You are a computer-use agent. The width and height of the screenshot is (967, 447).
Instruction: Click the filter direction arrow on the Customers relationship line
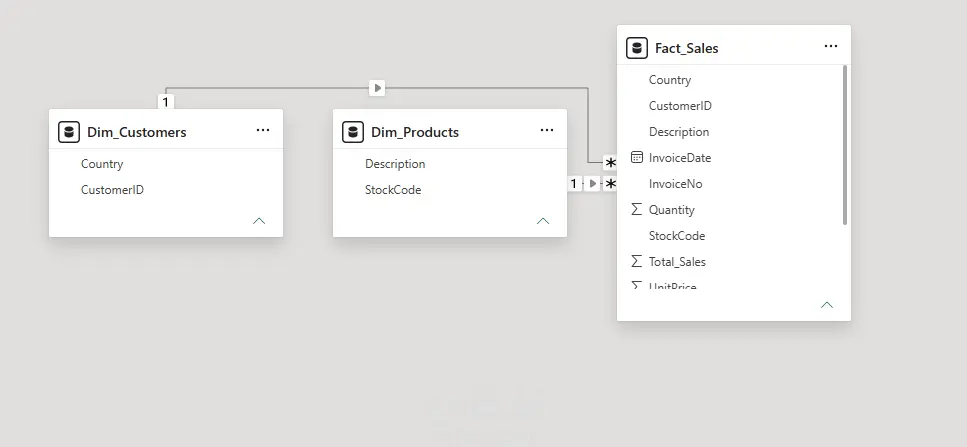click(377, 88)
